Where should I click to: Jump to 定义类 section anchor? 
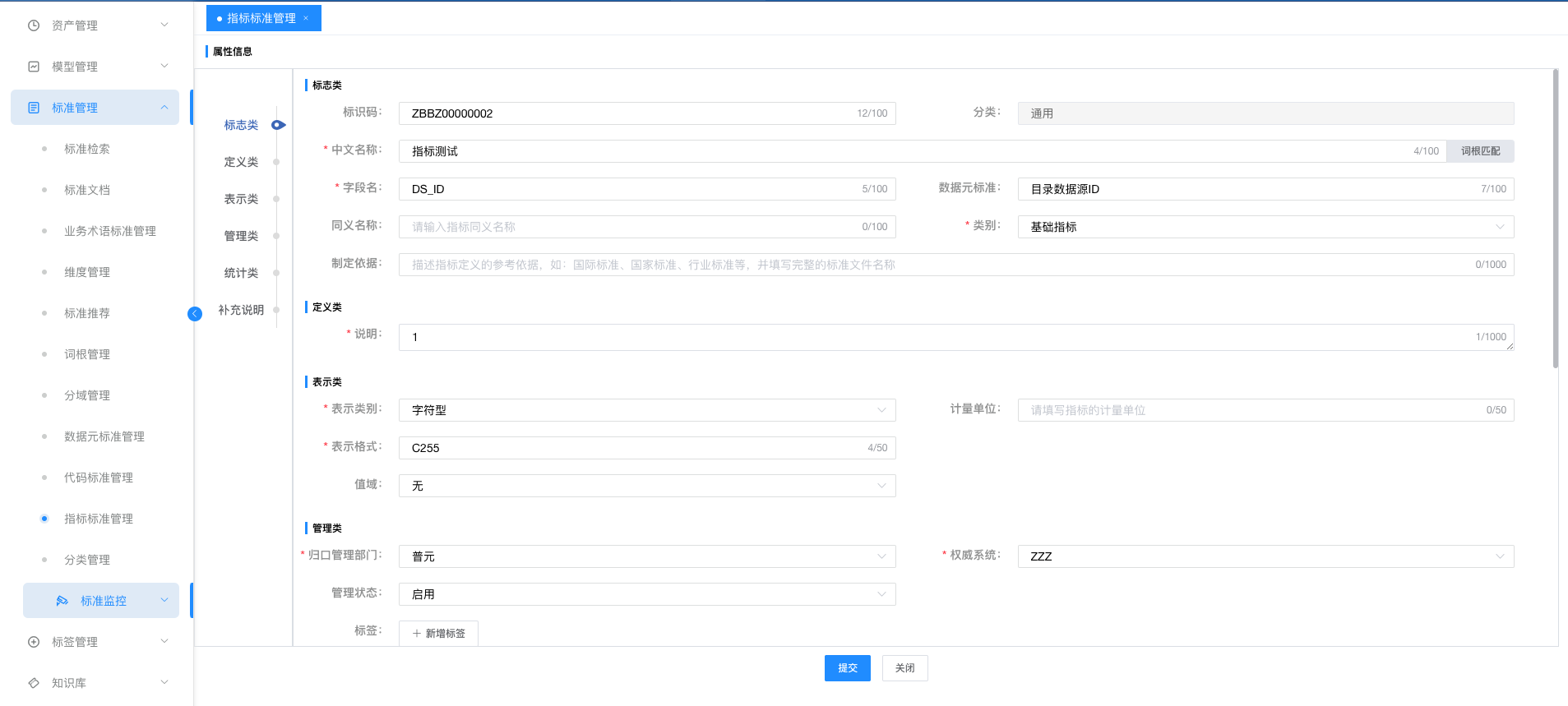point(241,162)
